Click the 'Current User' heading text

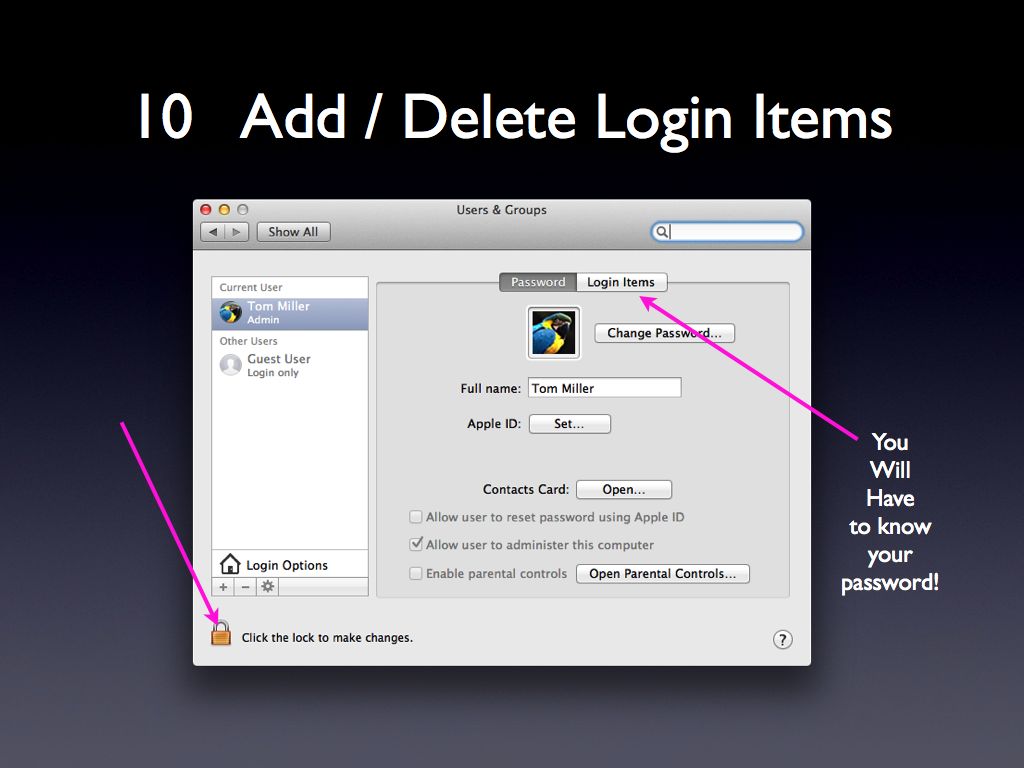251,287
